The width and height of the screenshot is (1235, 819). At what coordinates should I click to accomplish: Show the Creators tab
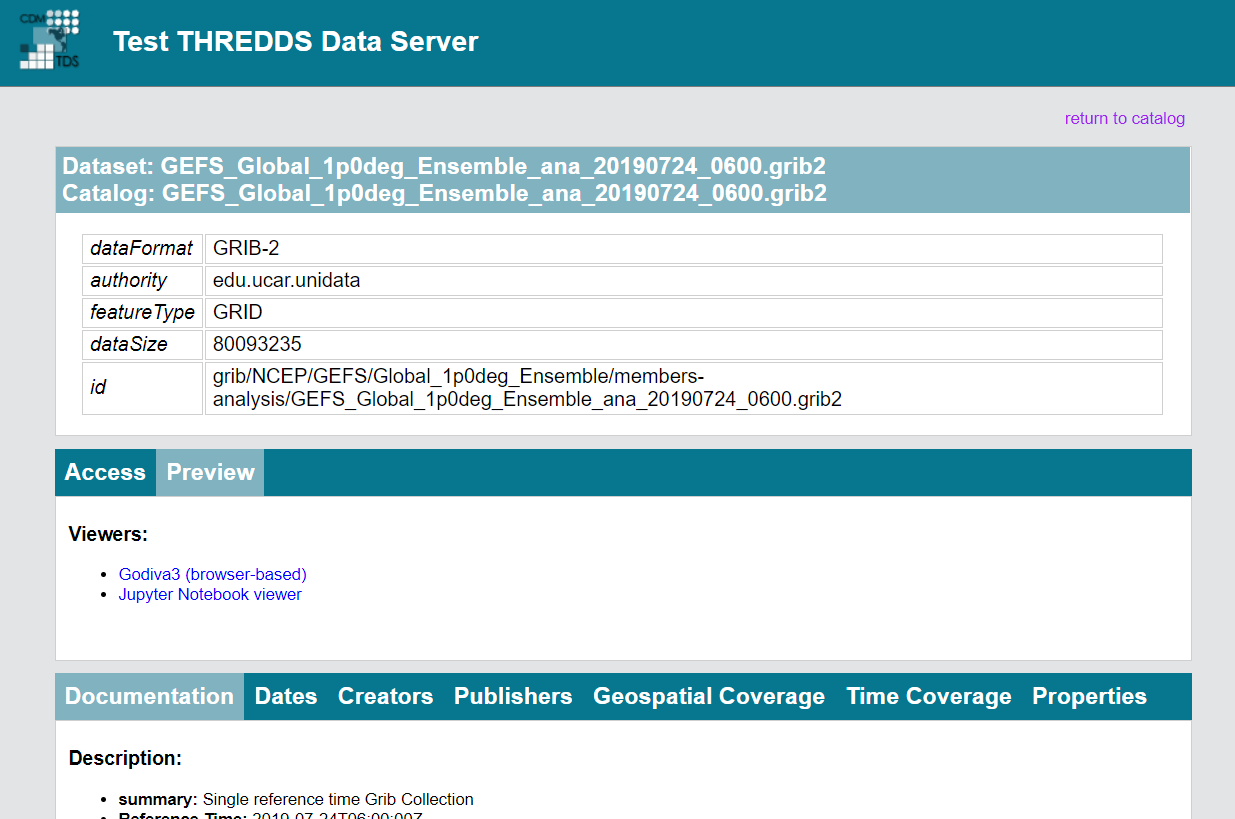pyautogui.click(x=385, y=696)
